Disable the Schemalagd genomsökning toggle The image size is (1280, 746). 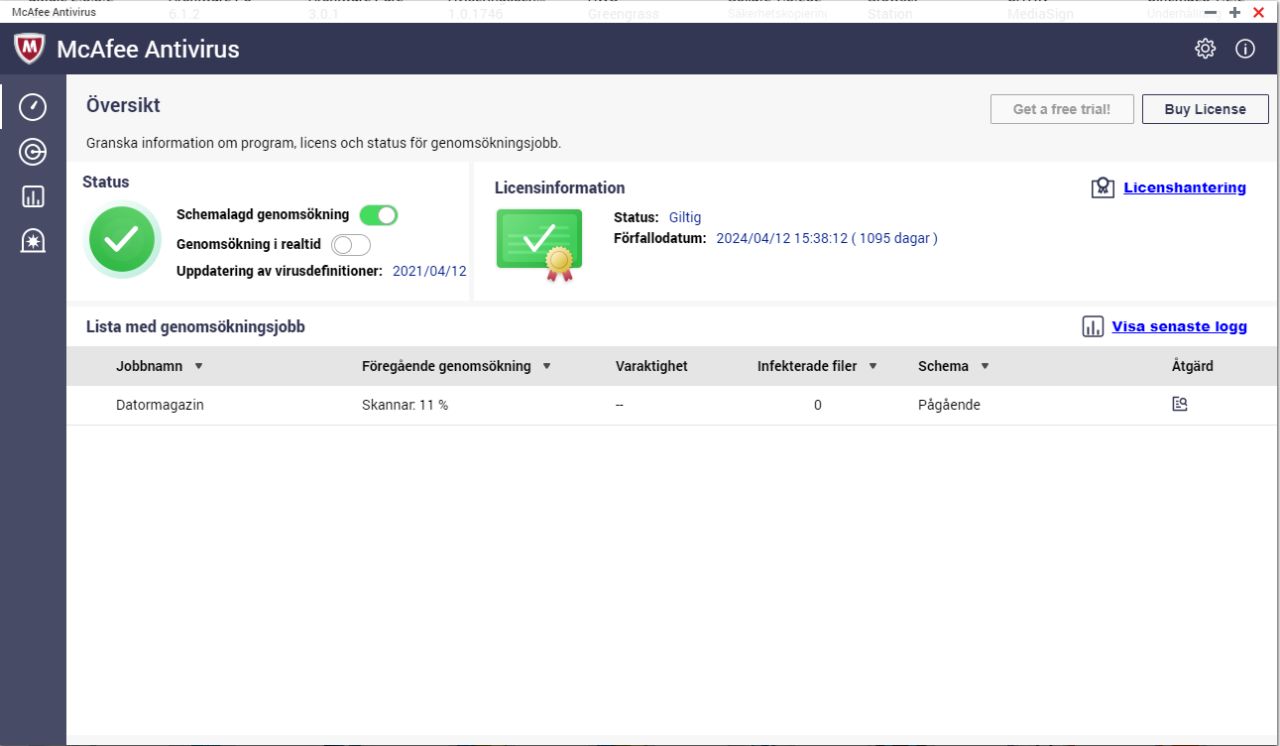[379, 215]
